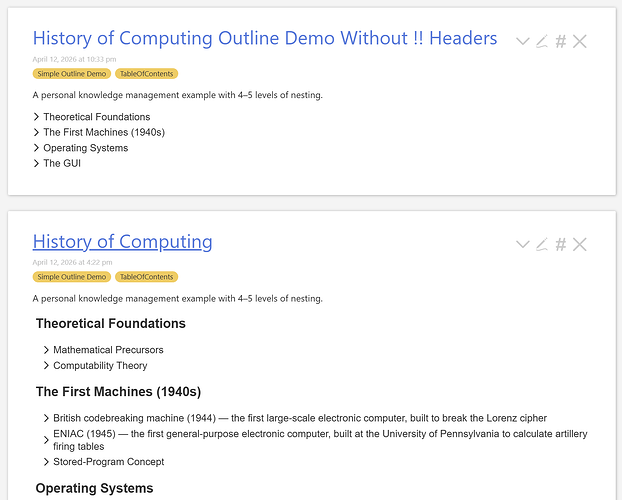Expand the Mathematical Precursors entry
Viewport: 622px width, 500px height.
pos(47,350)
